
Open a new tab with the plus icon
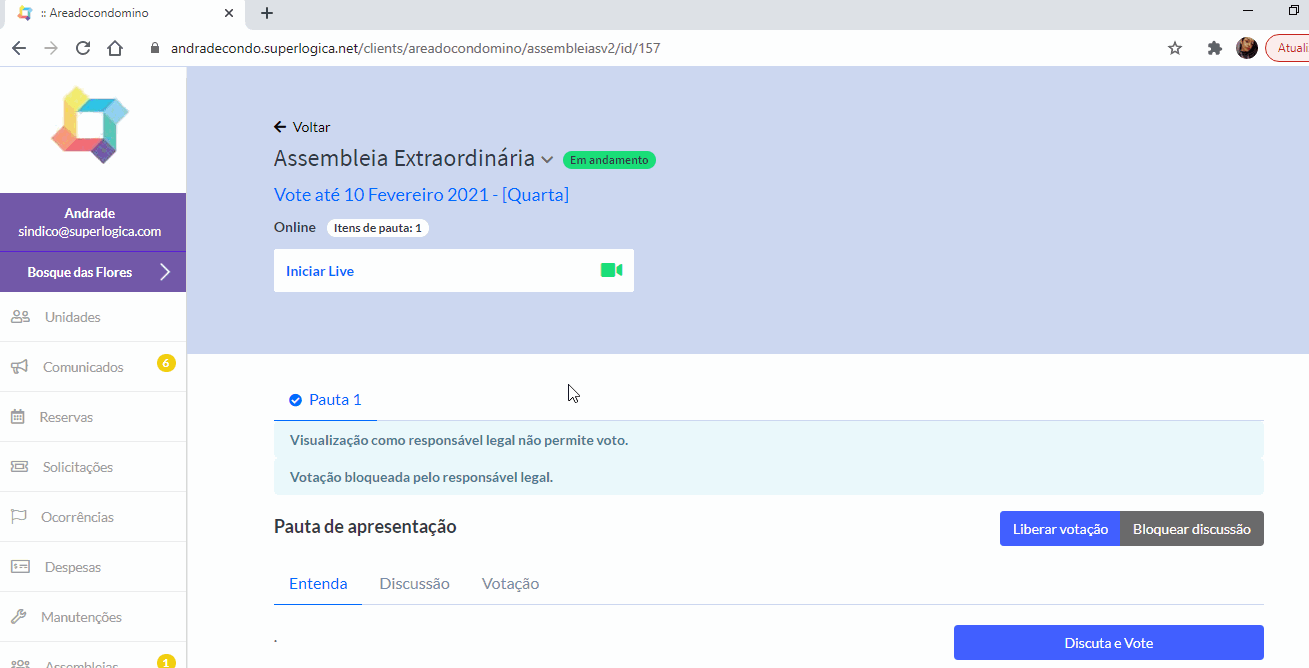267,13
